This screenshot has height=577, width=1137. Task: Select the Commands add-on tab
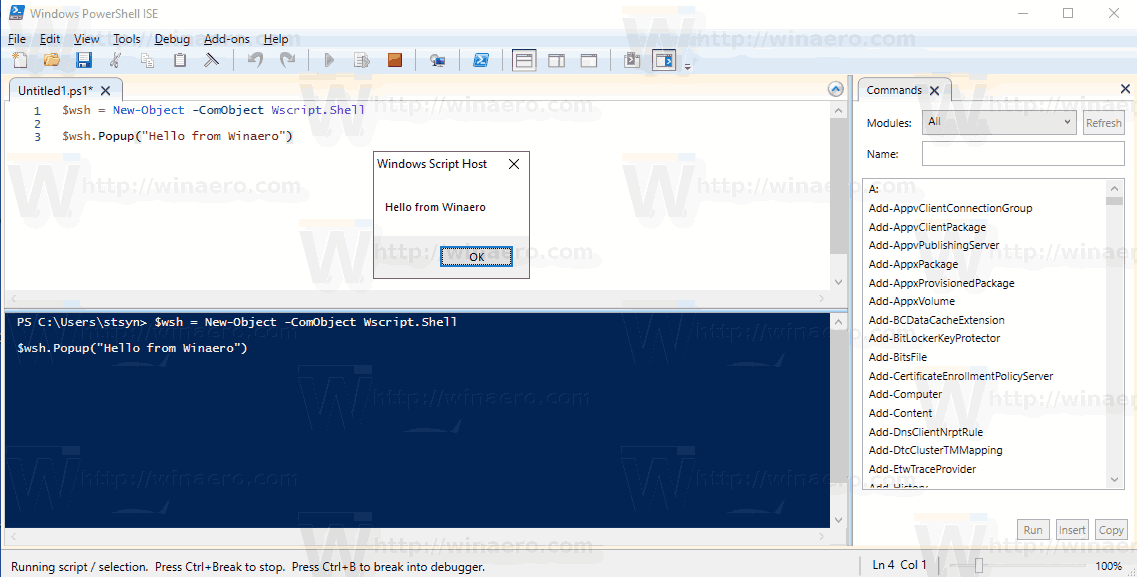coord(893,90)
